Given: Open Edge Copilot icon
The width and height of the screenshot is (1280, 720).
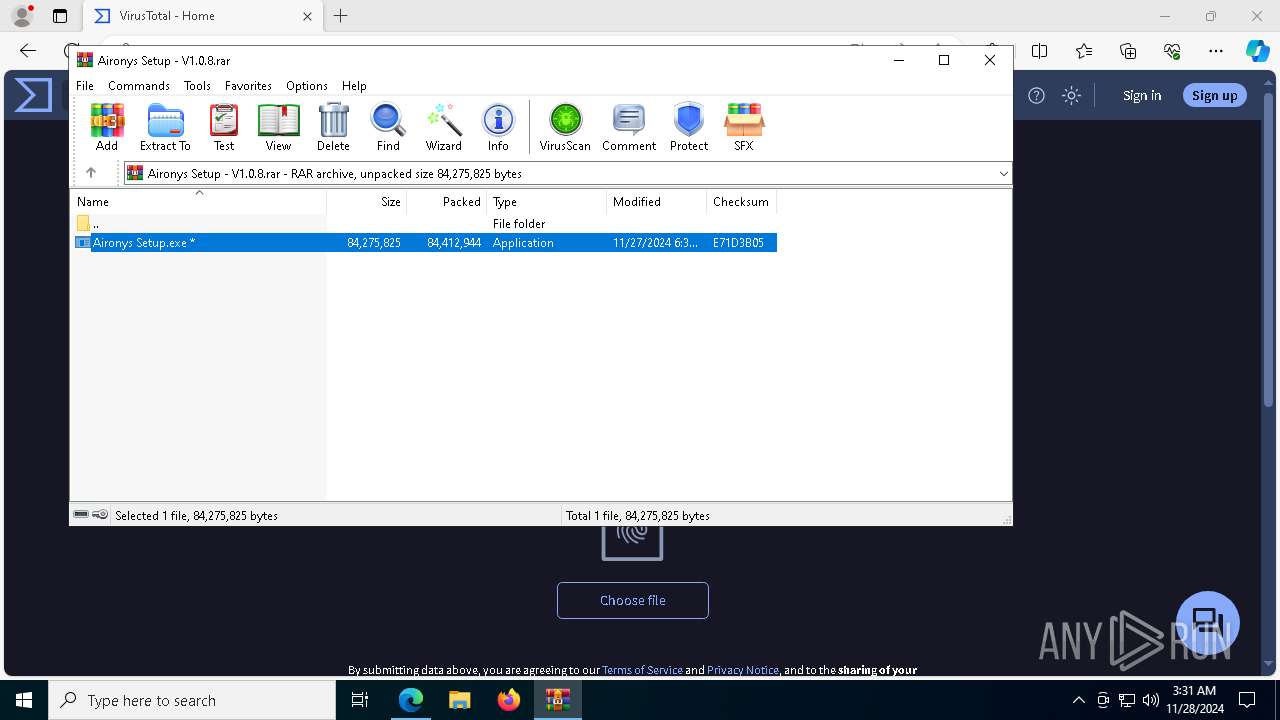Looking at the screenshot, I should click(x=1257, y=51).
